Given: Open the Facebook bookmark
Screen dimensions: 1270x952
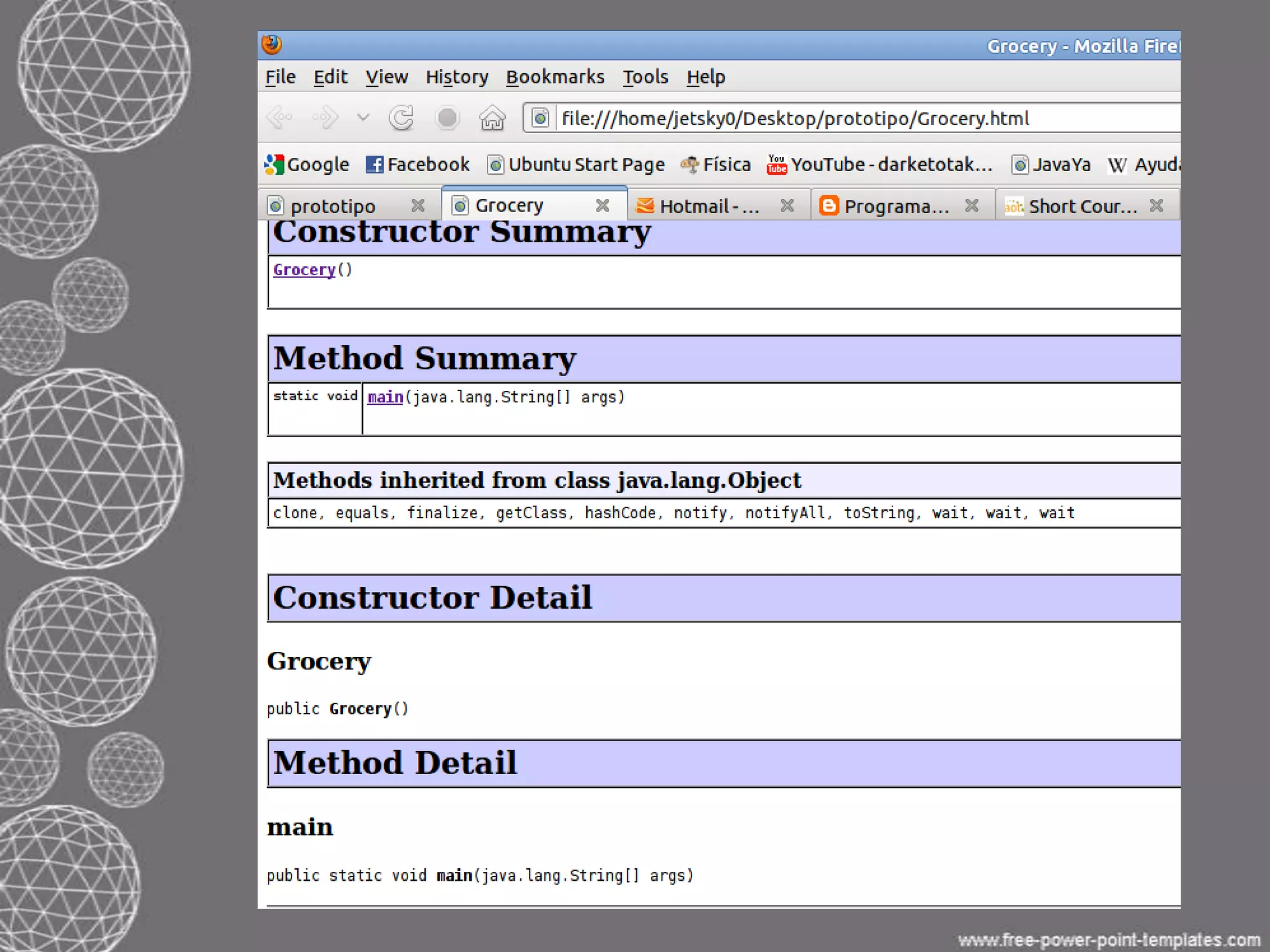Looking at the screenshot, I should pos(418,164).
